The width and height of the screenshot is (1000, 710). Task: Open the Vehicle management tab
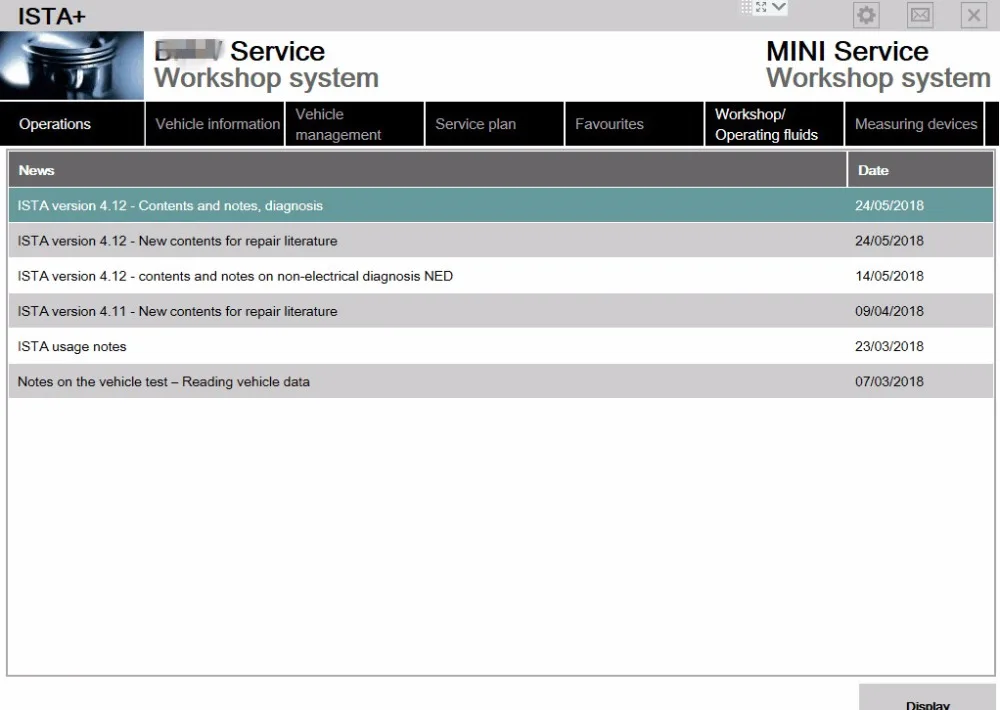click(355, 124)
